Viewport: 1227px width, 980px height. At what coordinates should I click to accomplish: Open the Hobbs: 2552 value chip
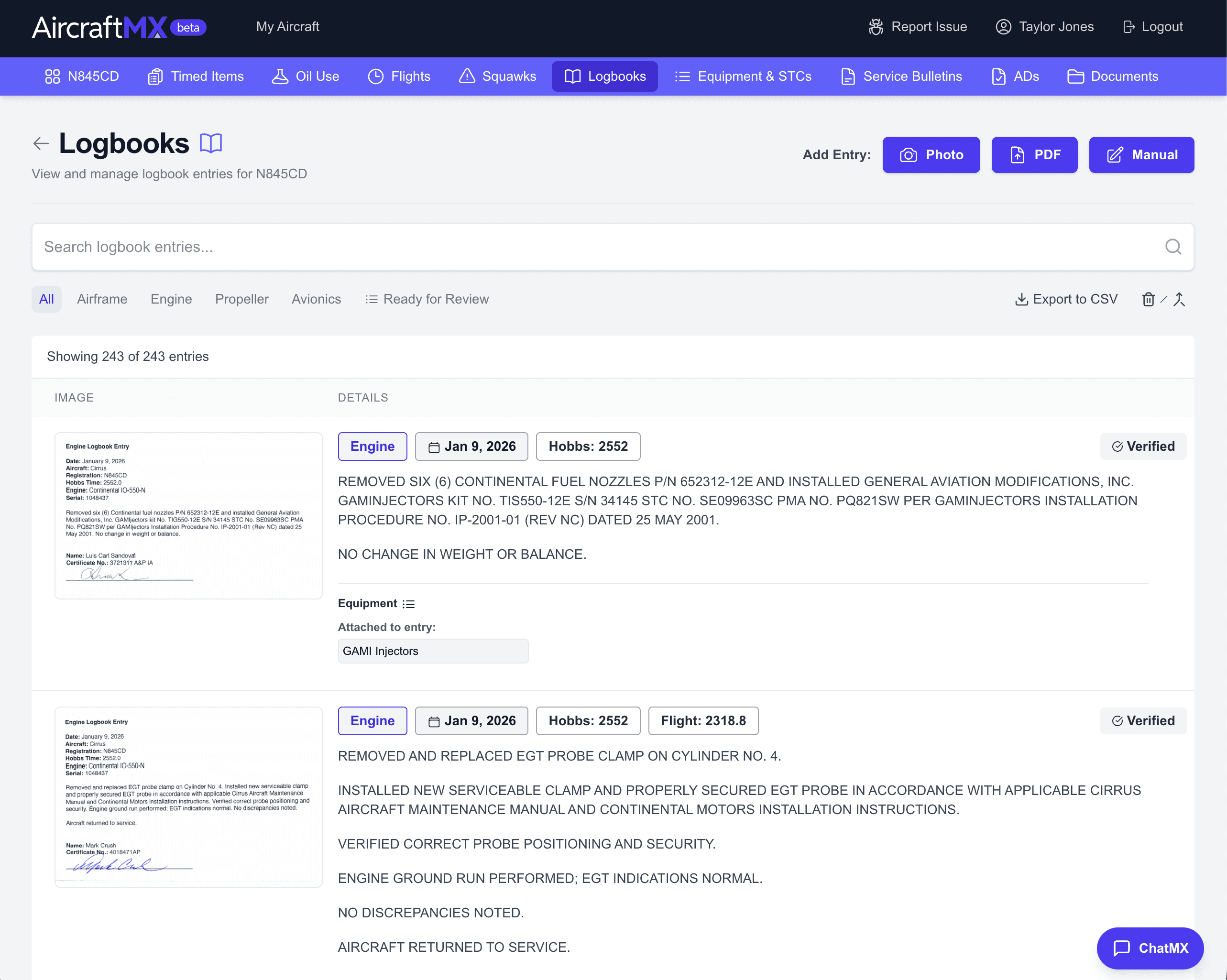(x=588, y=446)
